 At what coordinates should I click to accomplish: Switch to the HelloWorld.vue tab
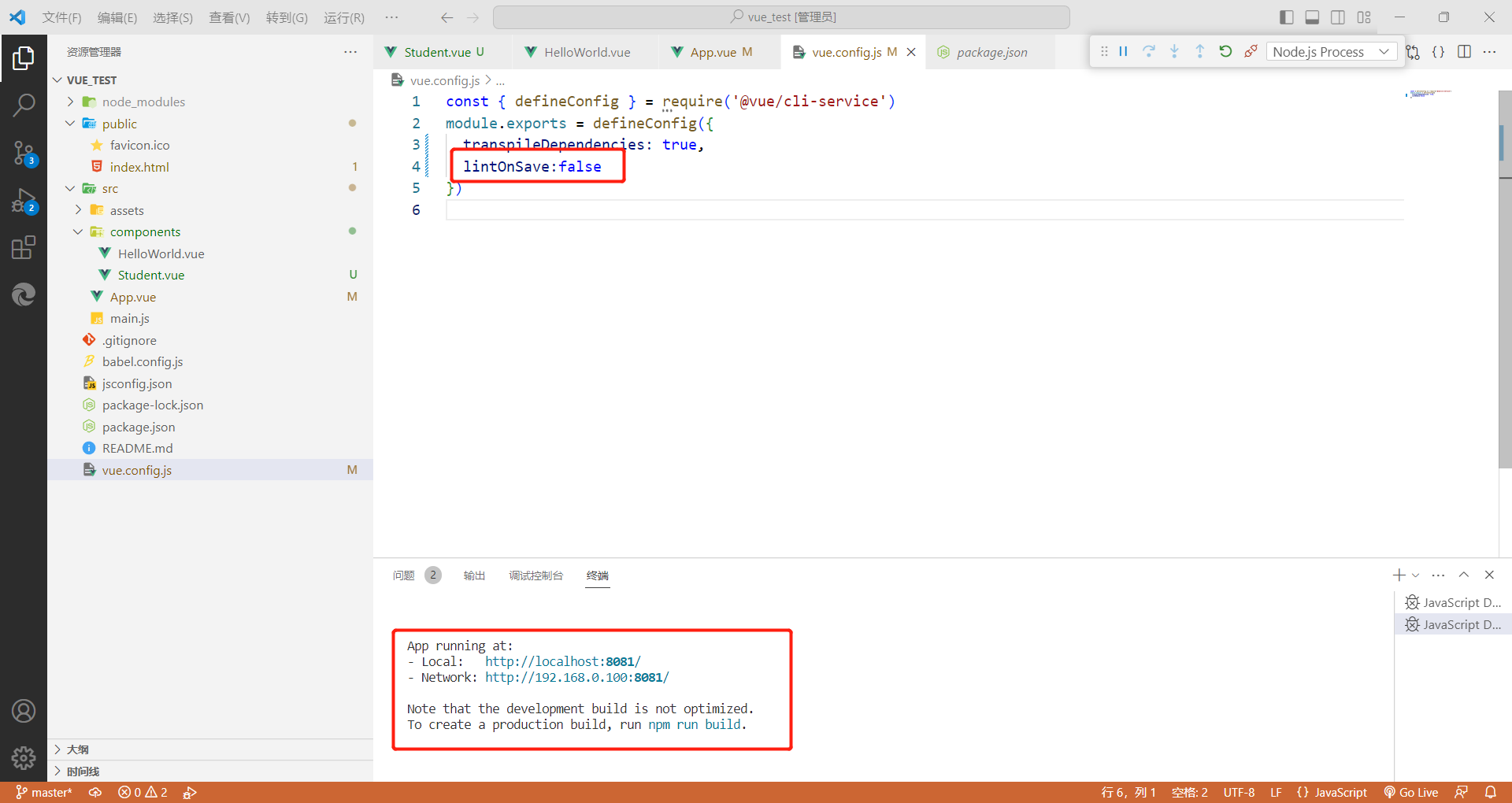(587, 51)
